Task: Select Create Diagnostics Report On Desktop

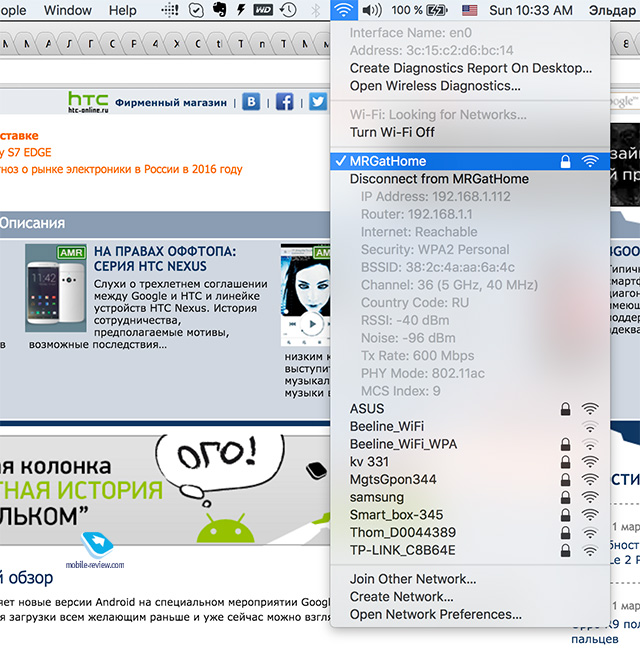Action: point(470,68)
